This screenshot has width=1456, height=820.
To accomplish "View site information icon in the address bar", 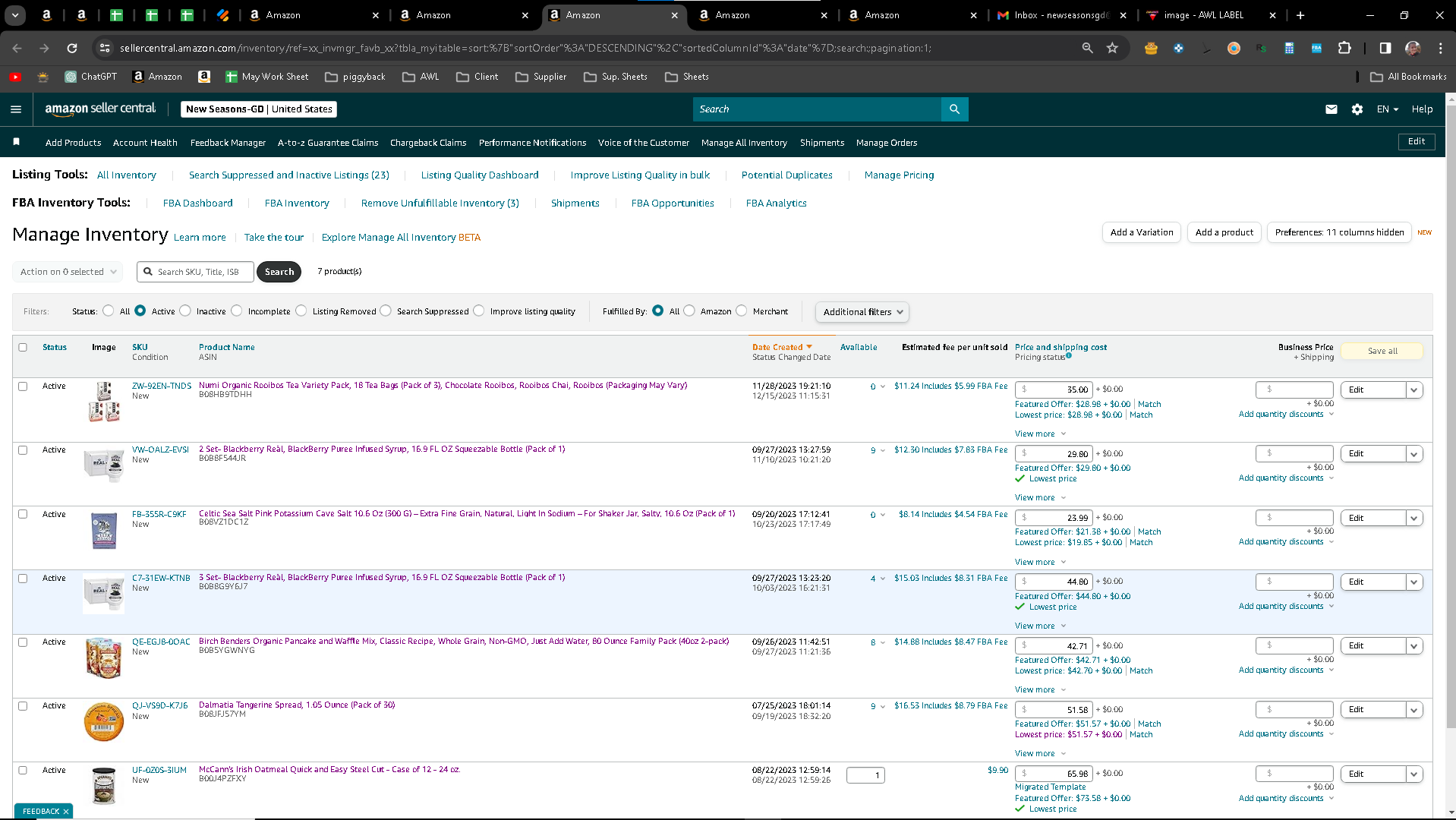I will pyautogui.click(x=104, y=48).
